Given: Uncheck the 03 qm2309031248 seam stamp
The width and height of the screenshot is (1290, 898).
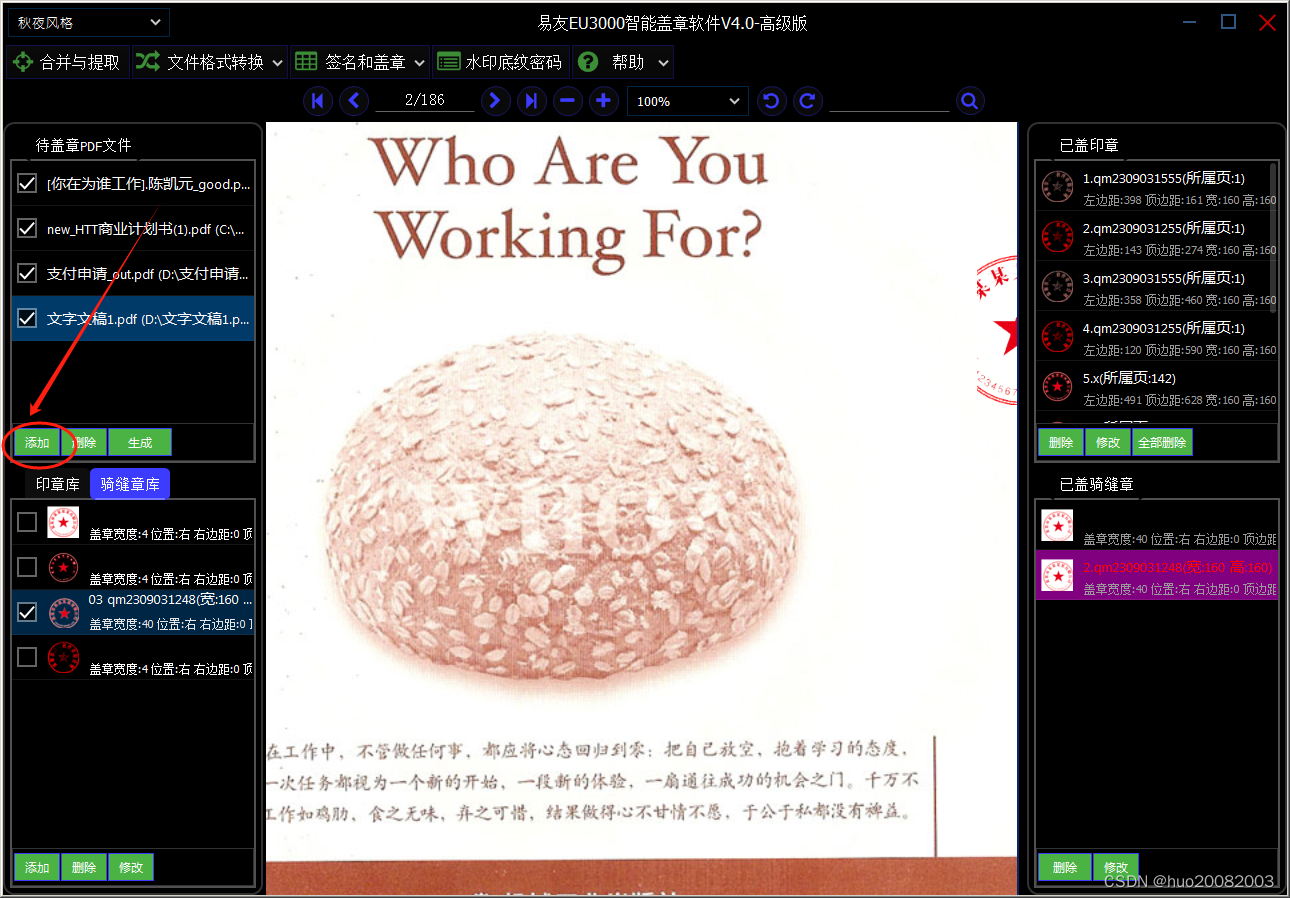Looking at the screenshot, I should (28, 612).
